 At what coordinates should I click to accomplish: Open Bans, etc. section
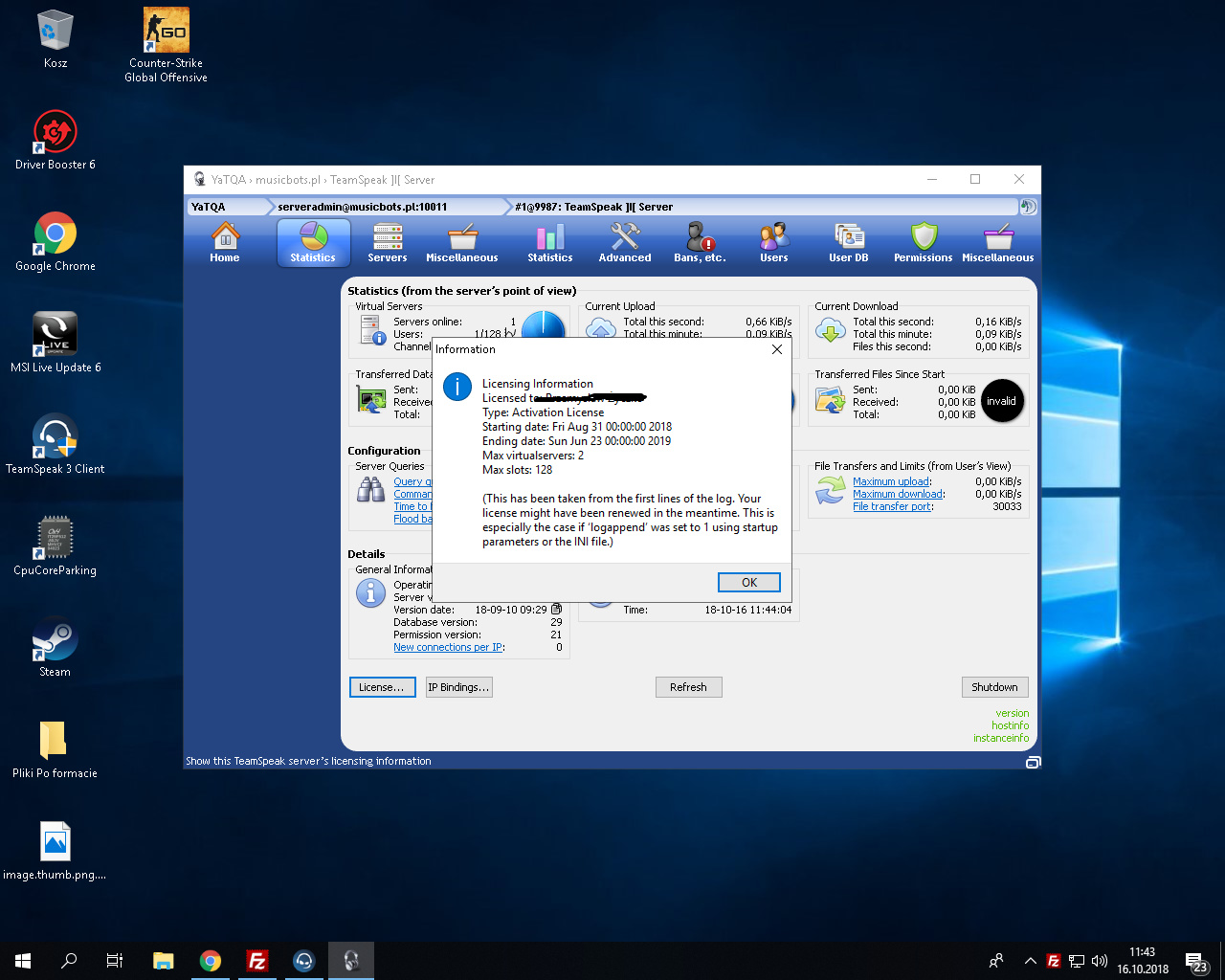tap(700, 243)
